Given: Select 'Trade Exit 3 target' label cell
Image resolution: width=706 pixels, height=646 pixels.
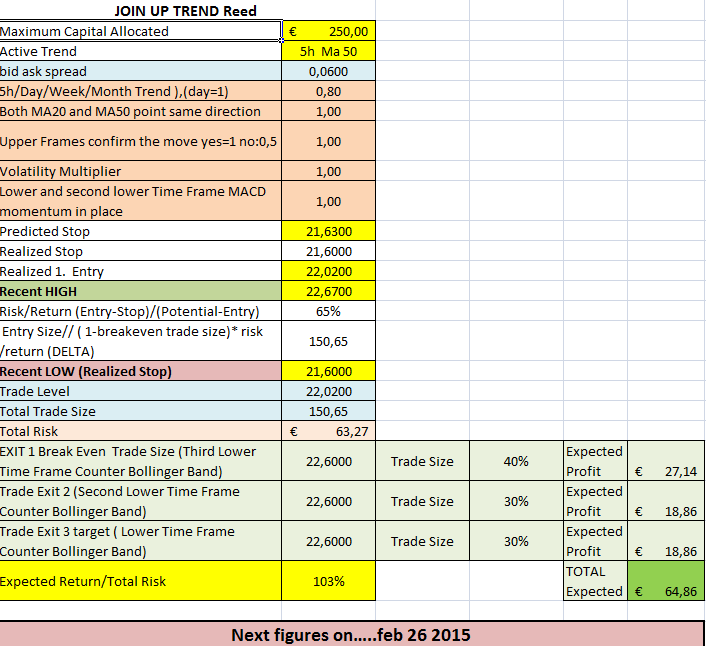Looking at the screenshot, I should 140,541.
